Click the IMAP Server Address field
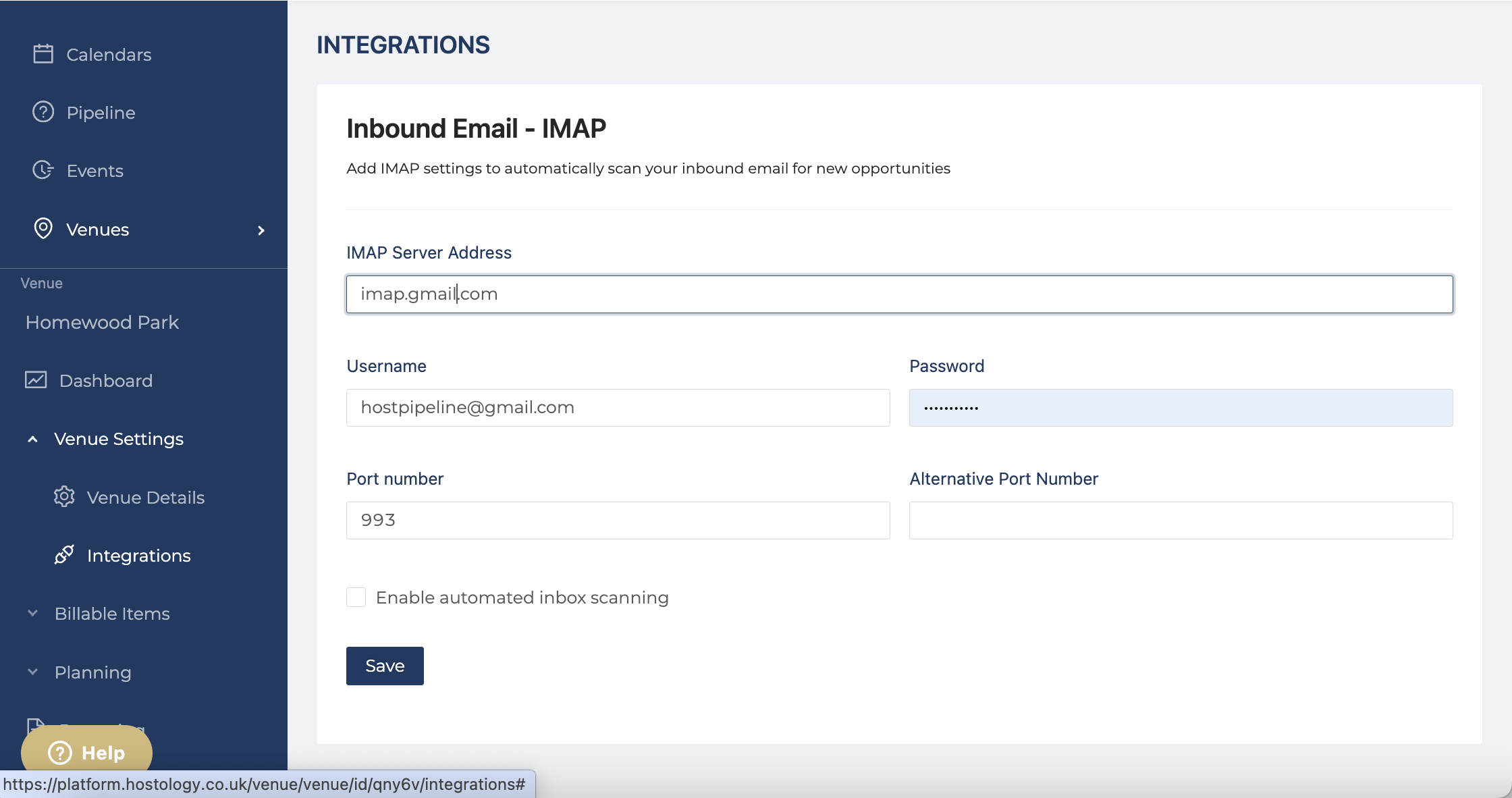 point(899,294)
